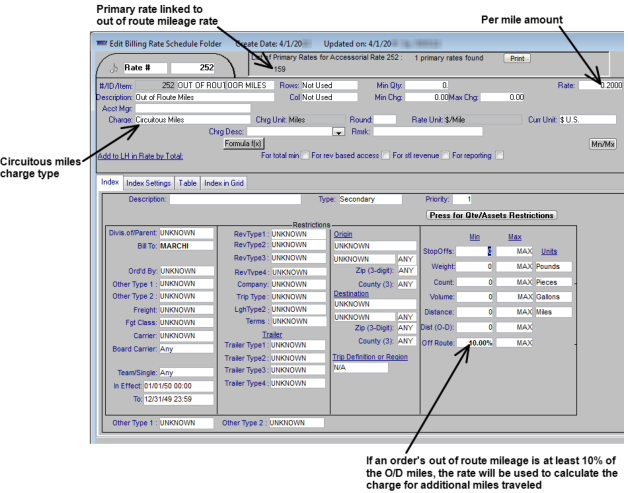Follow the Destination link
628x493 pixels.
tap(351, 294)
